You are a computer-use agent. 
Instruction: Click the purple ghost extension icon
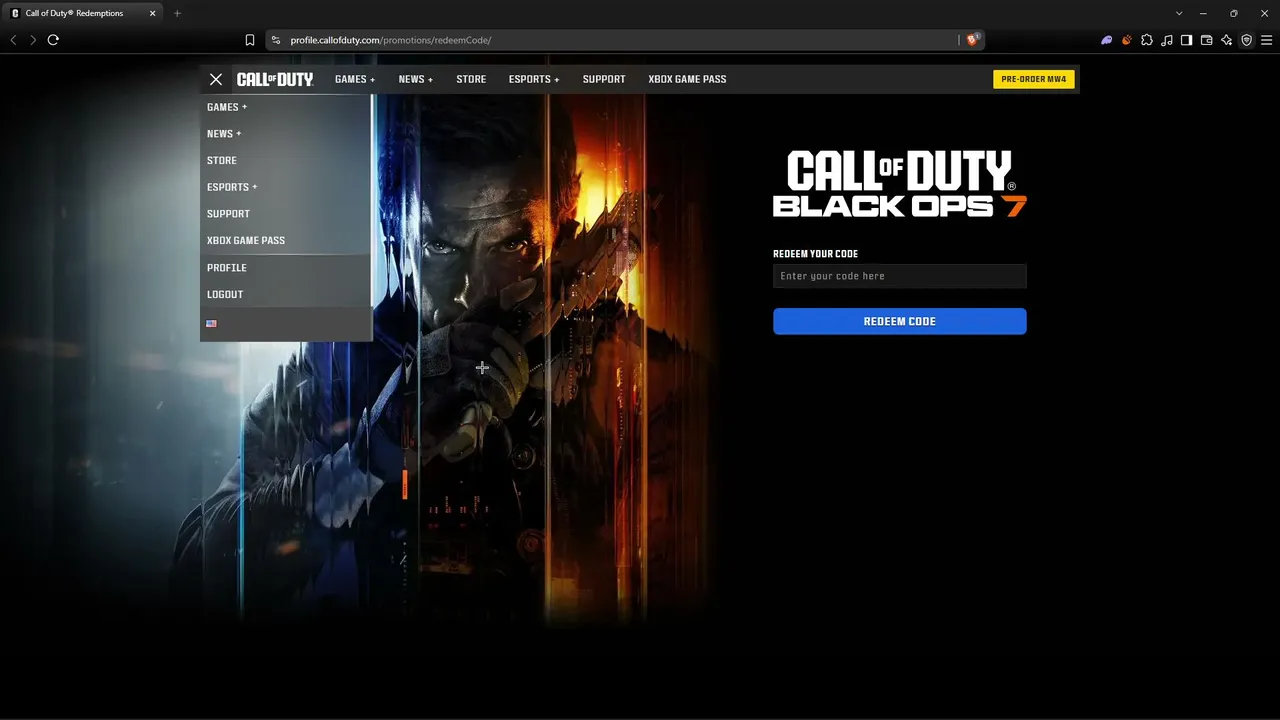[x=1107, y=40]
